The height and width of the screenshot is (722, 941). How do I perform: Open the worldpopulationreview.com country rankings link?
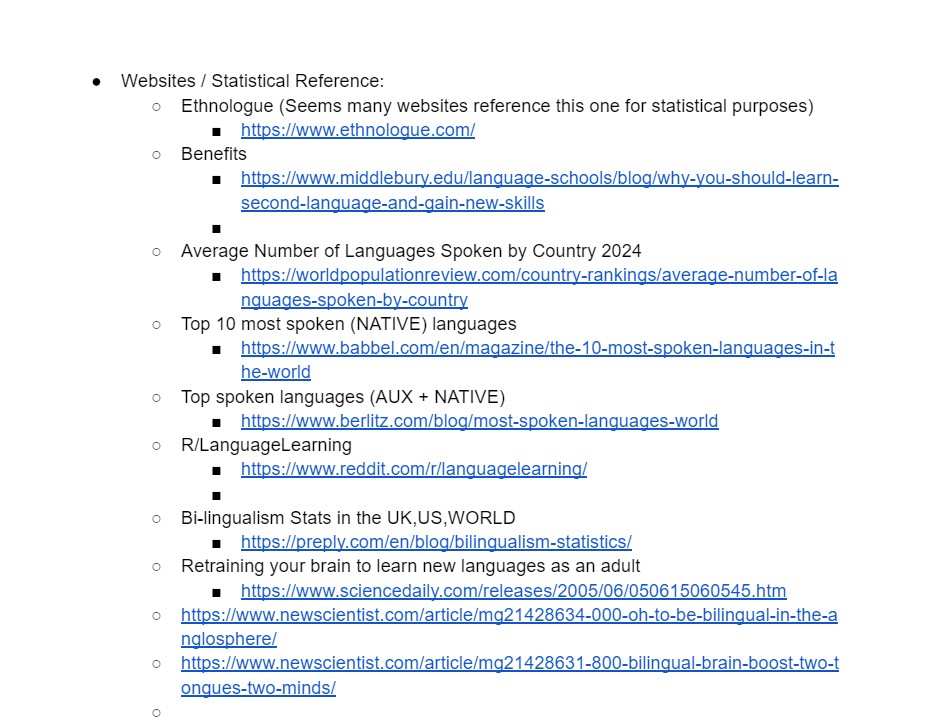pyautogui.click(x=539, y=287)
